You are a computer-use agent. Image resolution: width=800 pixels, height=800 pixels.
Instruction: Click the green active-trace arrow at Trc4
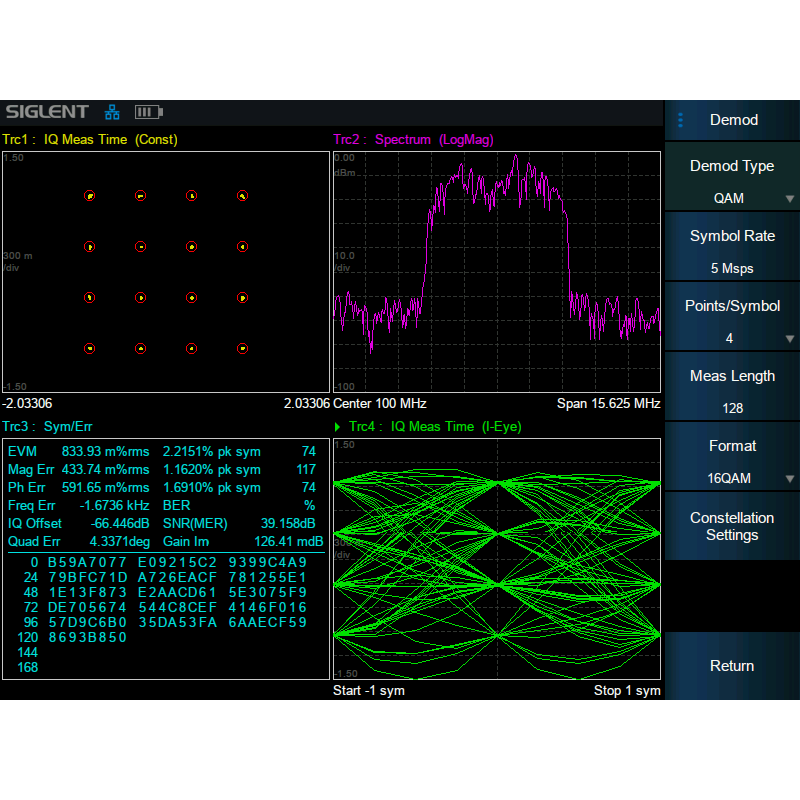point(338,427)
